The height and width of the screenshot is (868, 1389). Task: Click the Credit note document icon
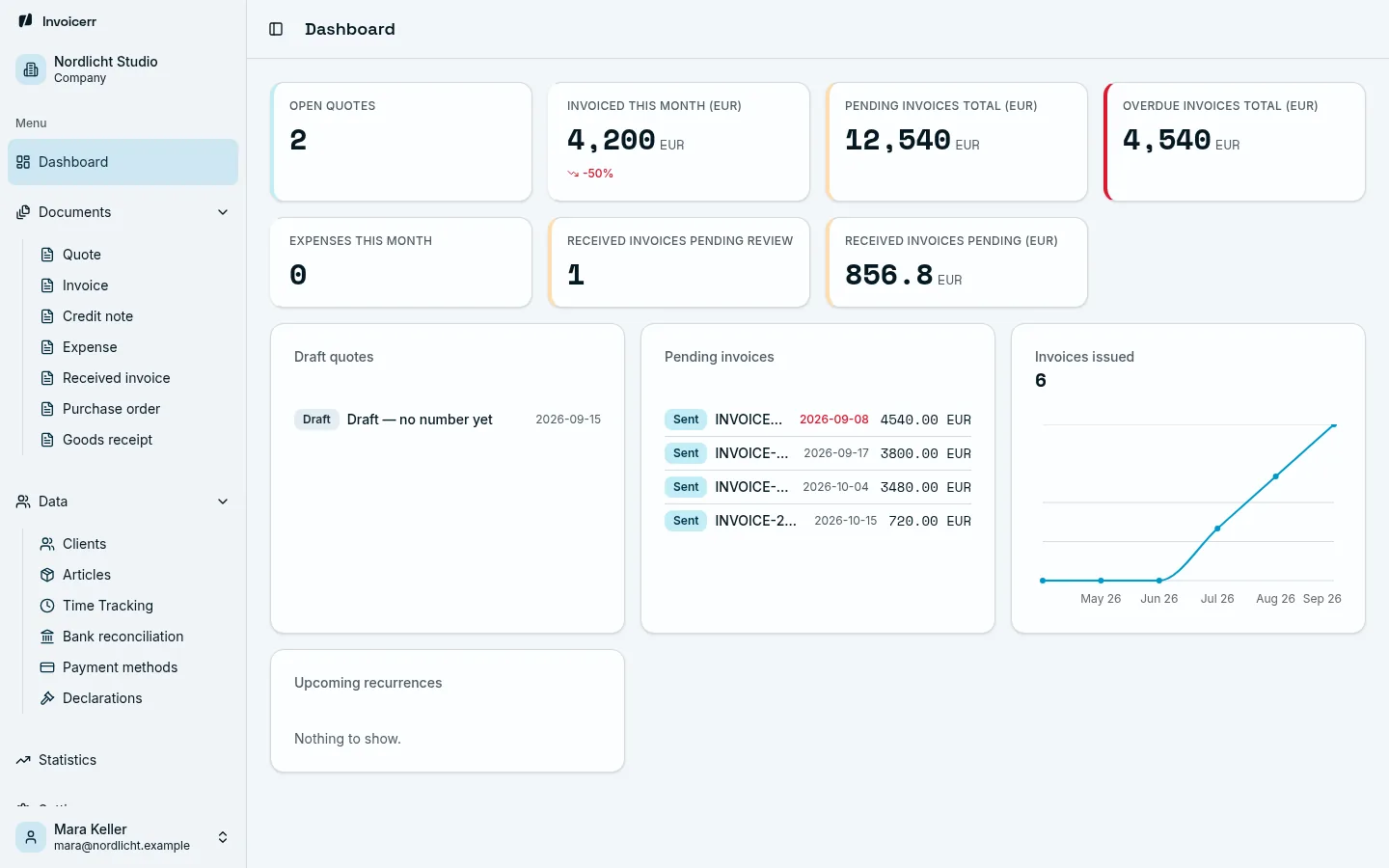[x=47, y=316]
